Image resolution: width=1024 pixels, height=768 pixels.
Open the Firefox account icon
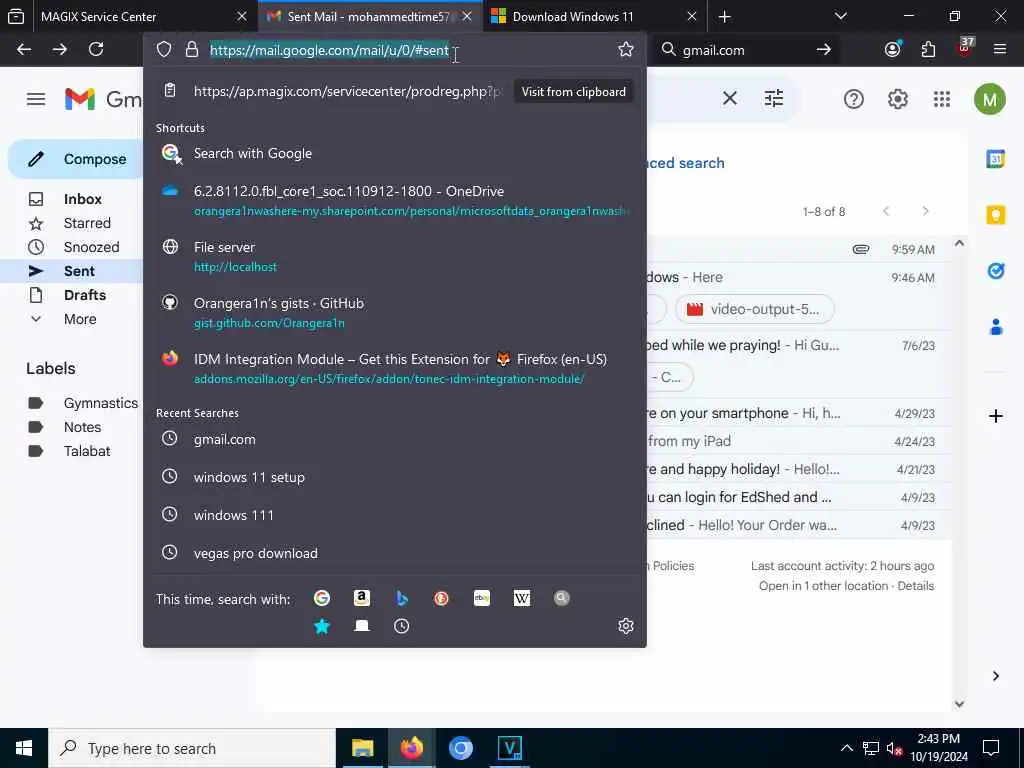click(x=893, y=49)
